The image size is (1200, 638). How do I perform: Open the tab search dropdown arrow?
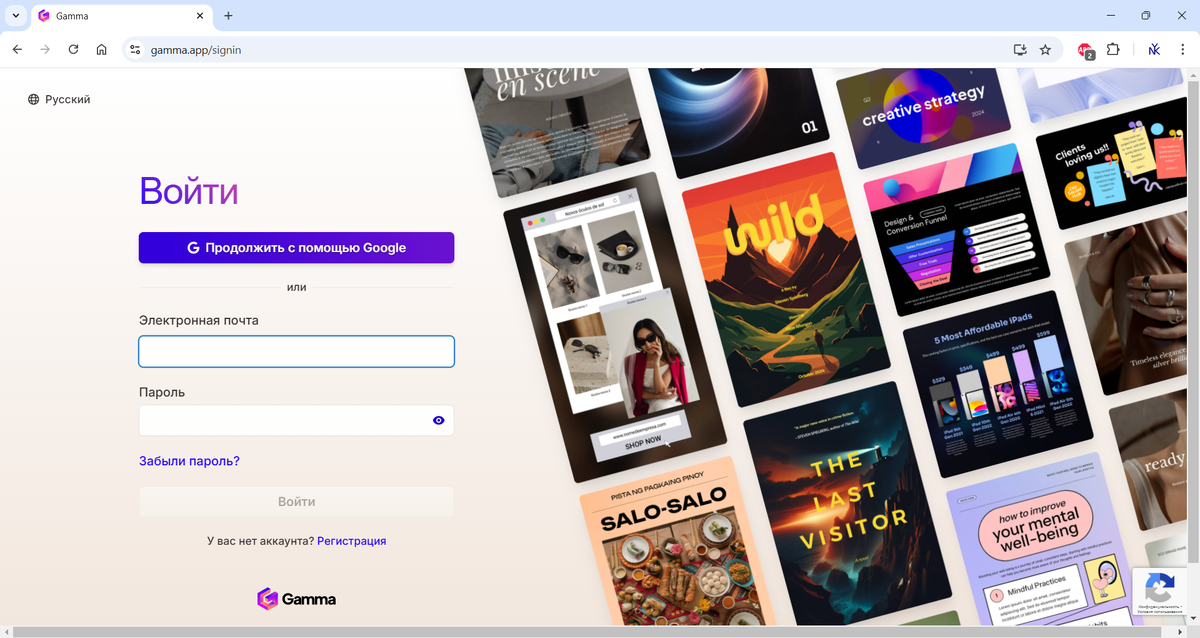pyautogui.click(x=16, y=16)
